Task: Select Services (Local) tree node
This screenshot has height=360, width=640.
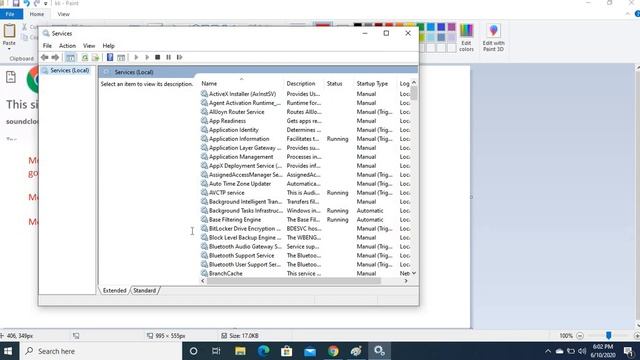Action: coord(69,71)
